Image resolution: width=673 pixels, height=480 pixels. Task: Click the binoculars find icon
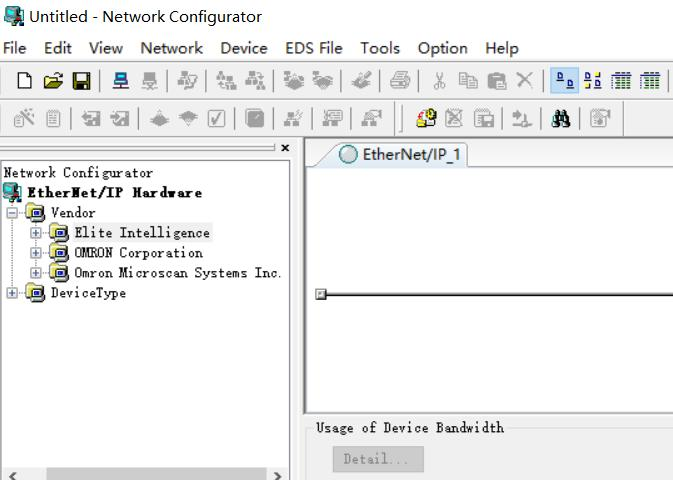[x=561, y=119]
